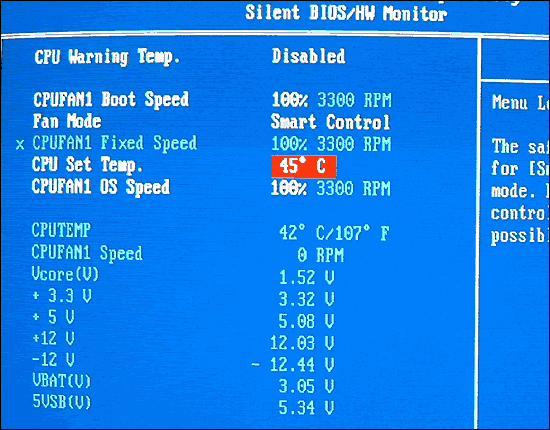This screenshot has height=430, width=550.
Task: Click the +12 V 12.03 V reading
Action: click(x=302, y=342)
